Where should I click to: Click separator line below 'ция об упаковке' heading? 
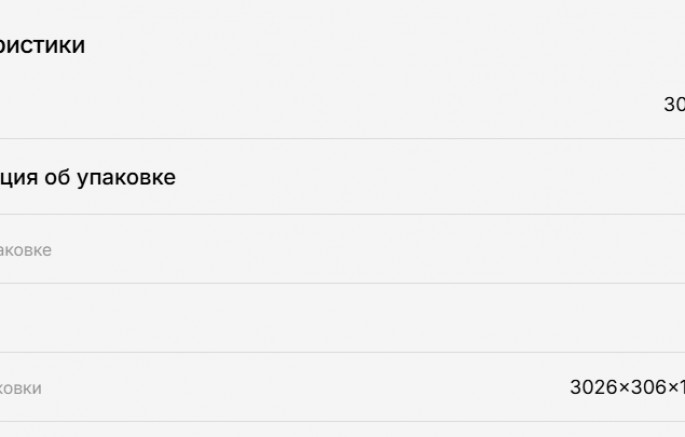[x=342, y=214]
